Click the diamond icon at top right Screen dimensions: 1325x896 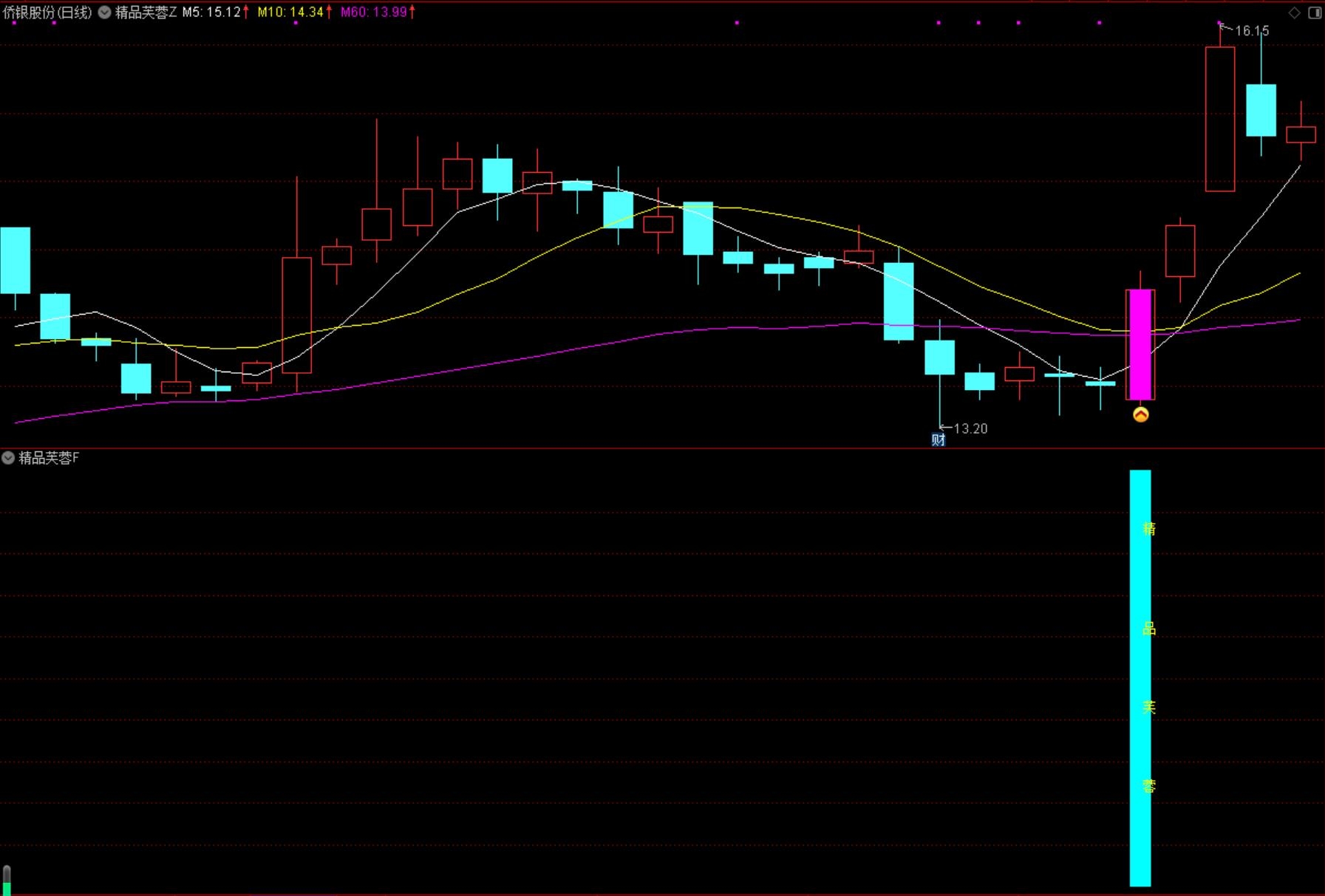1294,13
